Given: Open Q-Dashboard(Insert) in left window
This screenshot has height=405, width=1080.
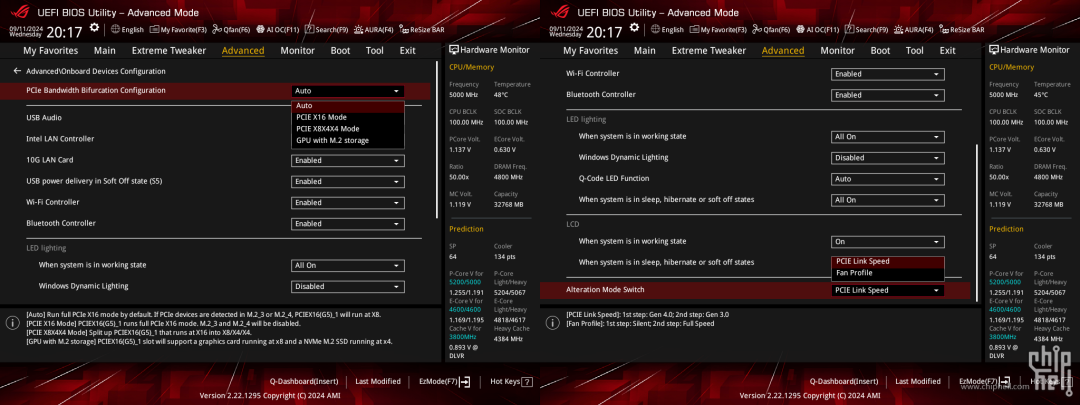Looking at the screenshot, I should tap(304, 381).
